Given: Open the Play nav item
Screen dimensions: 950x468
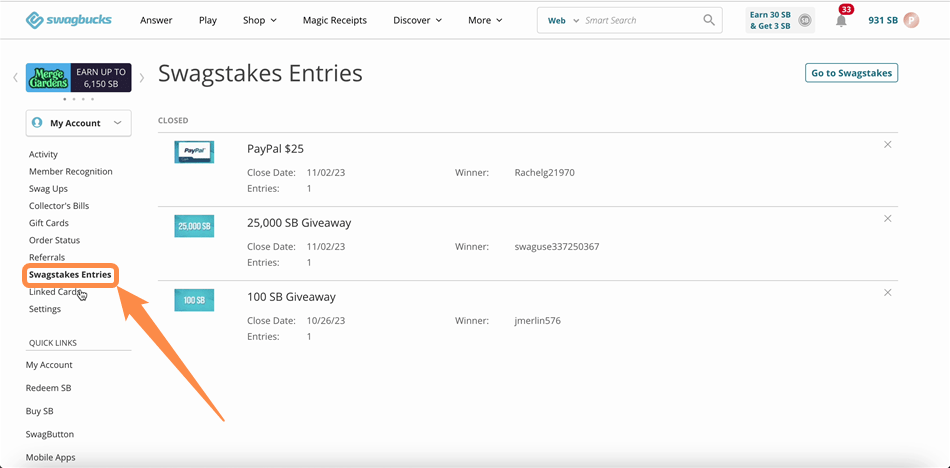Looking at the screenshot, I should click(208, 20).
